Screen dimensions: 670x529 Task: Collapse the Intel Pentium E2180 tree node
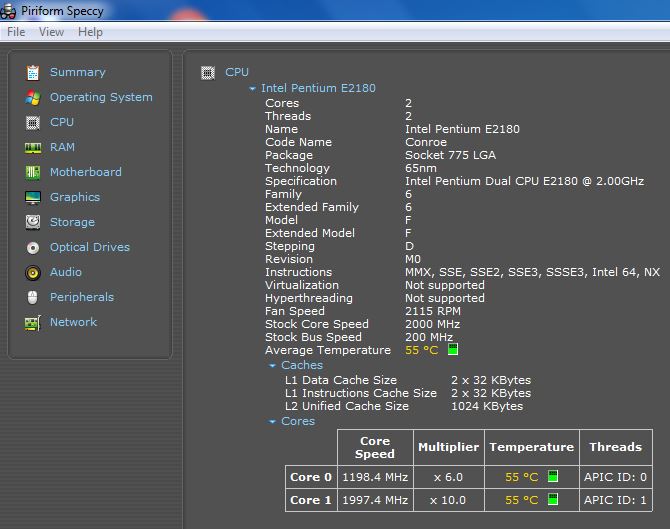253,88
